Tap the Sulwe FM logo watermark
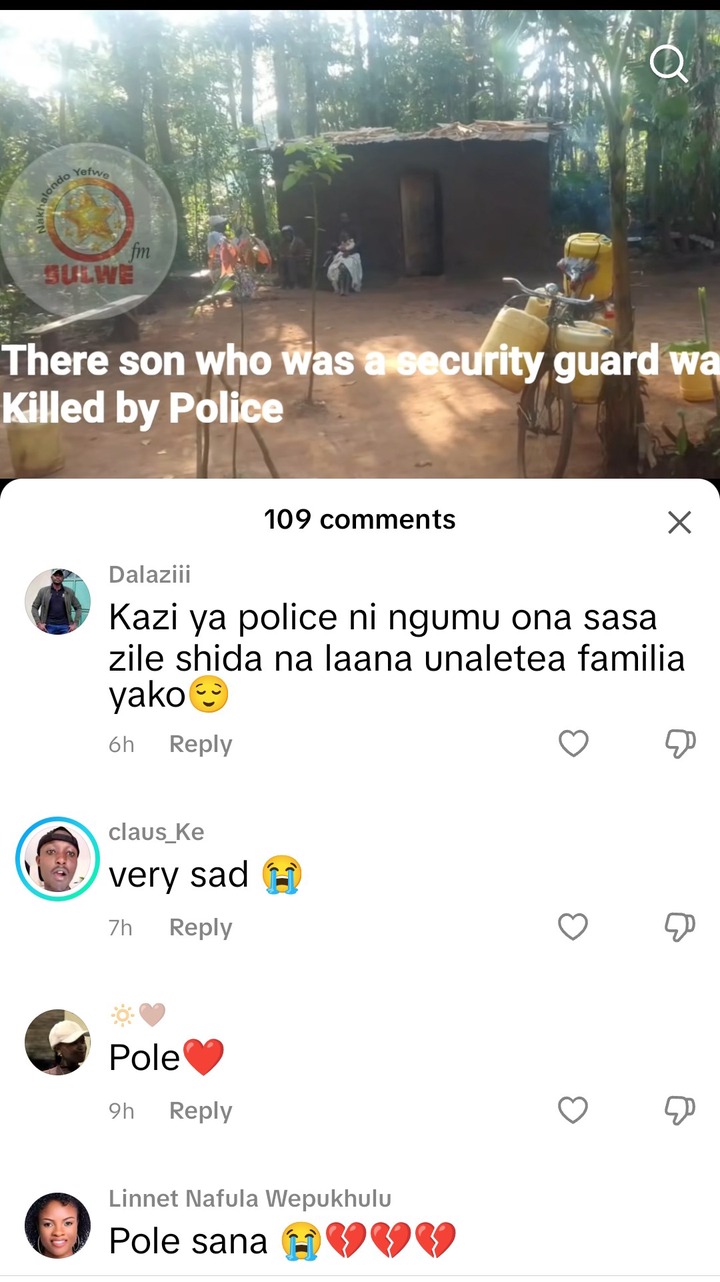The height and width of the screenshot is (1282, 720). (88, 232)
